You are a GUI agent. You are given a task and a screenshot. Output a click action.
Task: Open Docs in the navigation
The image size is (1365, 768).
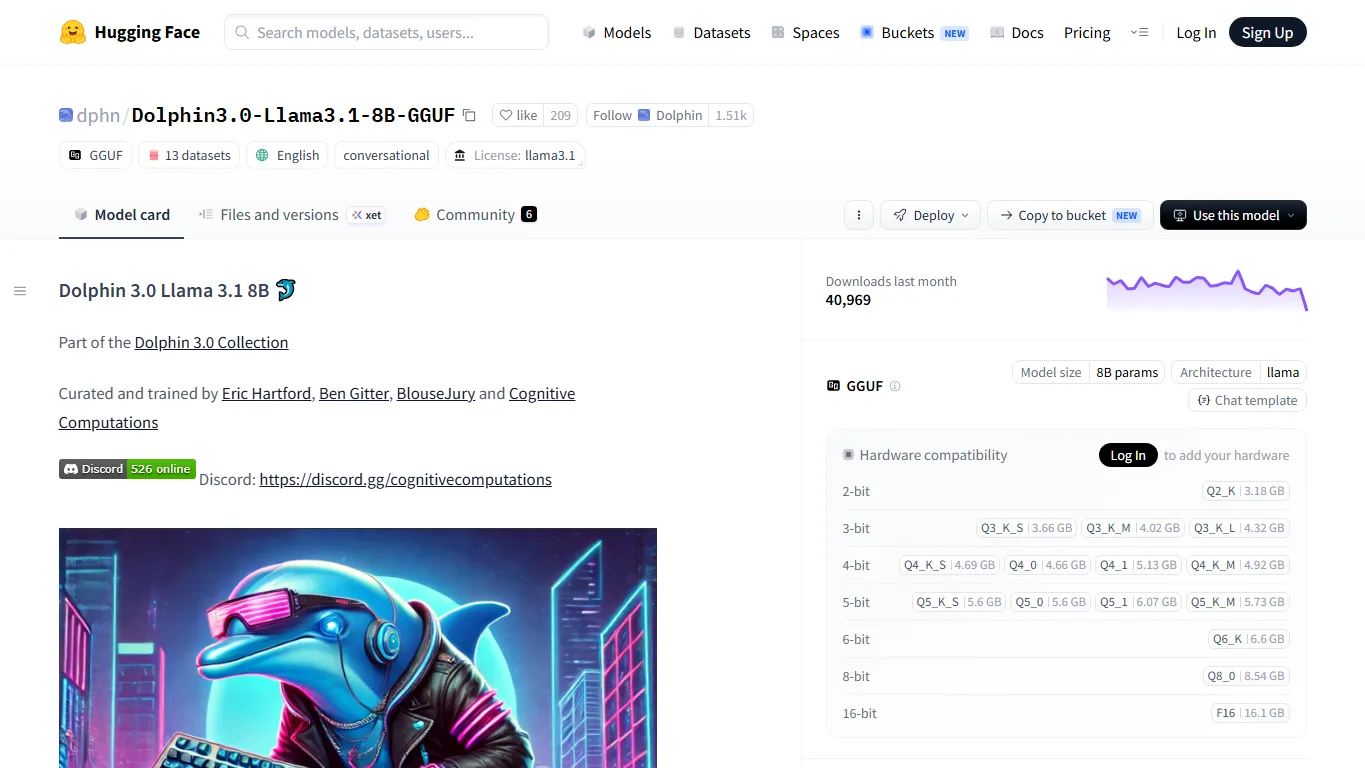[x=1016, y=32]
